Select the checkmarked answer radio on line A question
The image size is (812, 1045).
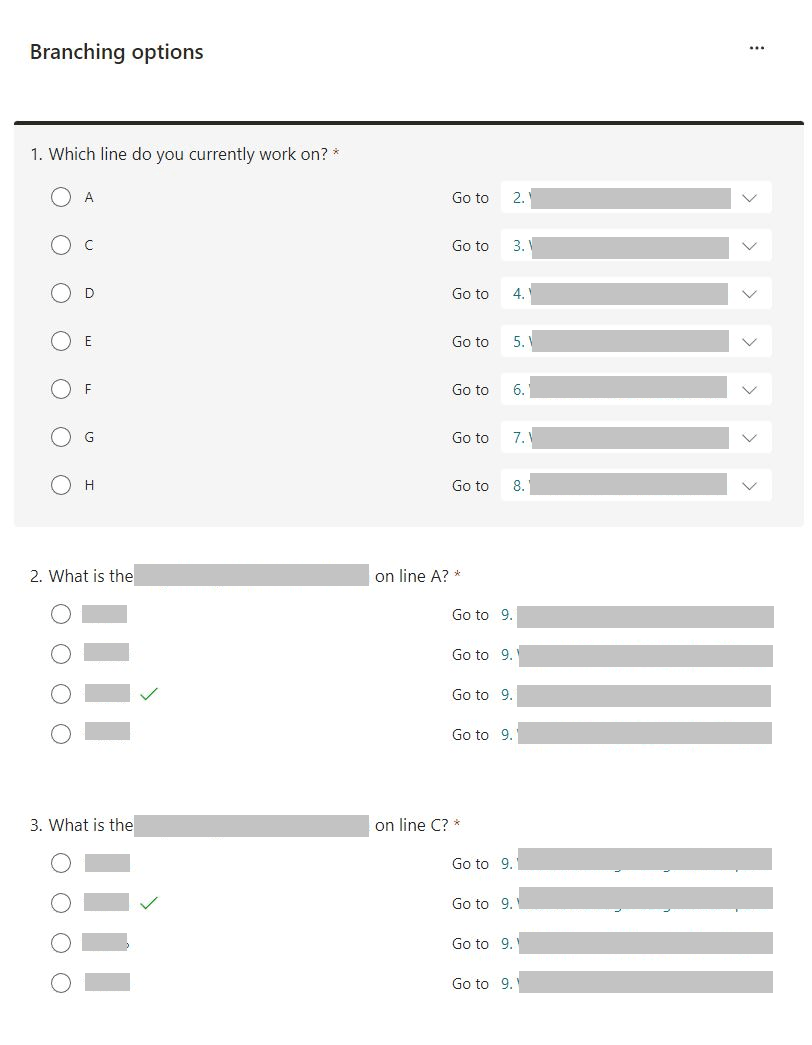tap(61, 694)
